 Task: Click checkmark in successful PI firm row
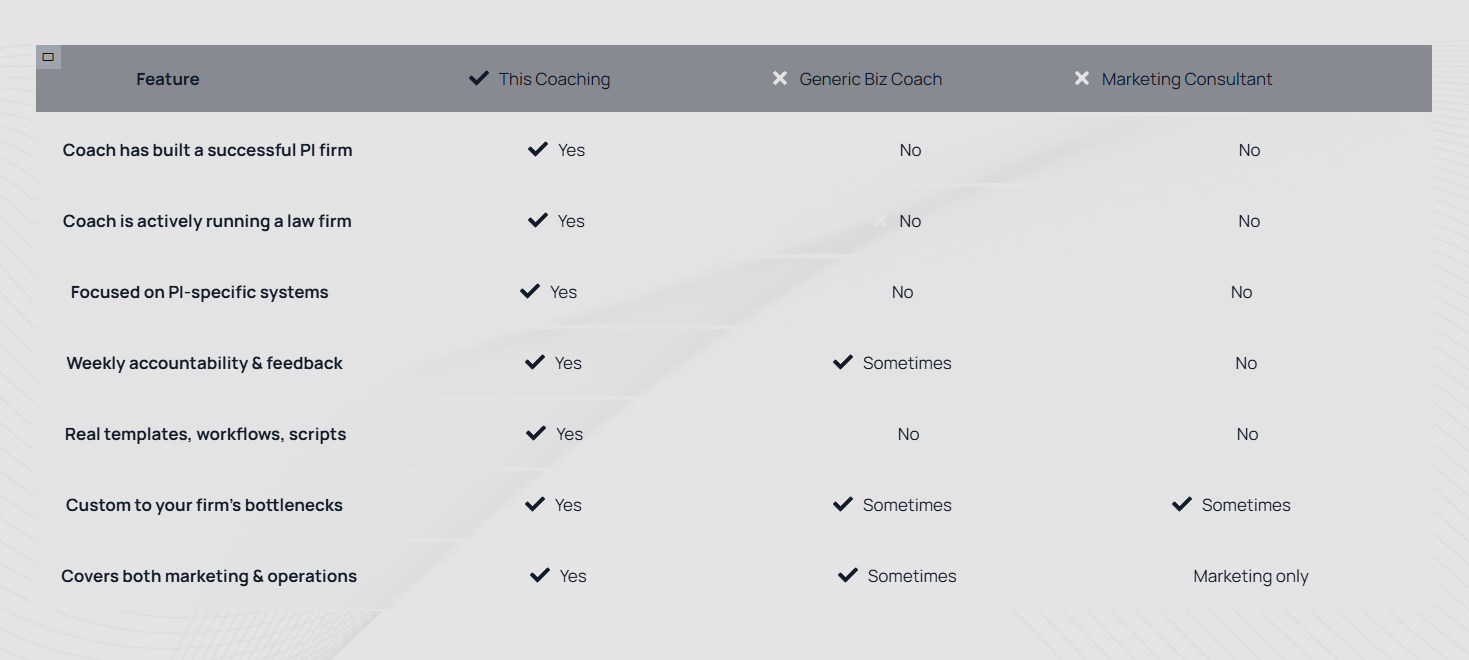click(538, 149)
